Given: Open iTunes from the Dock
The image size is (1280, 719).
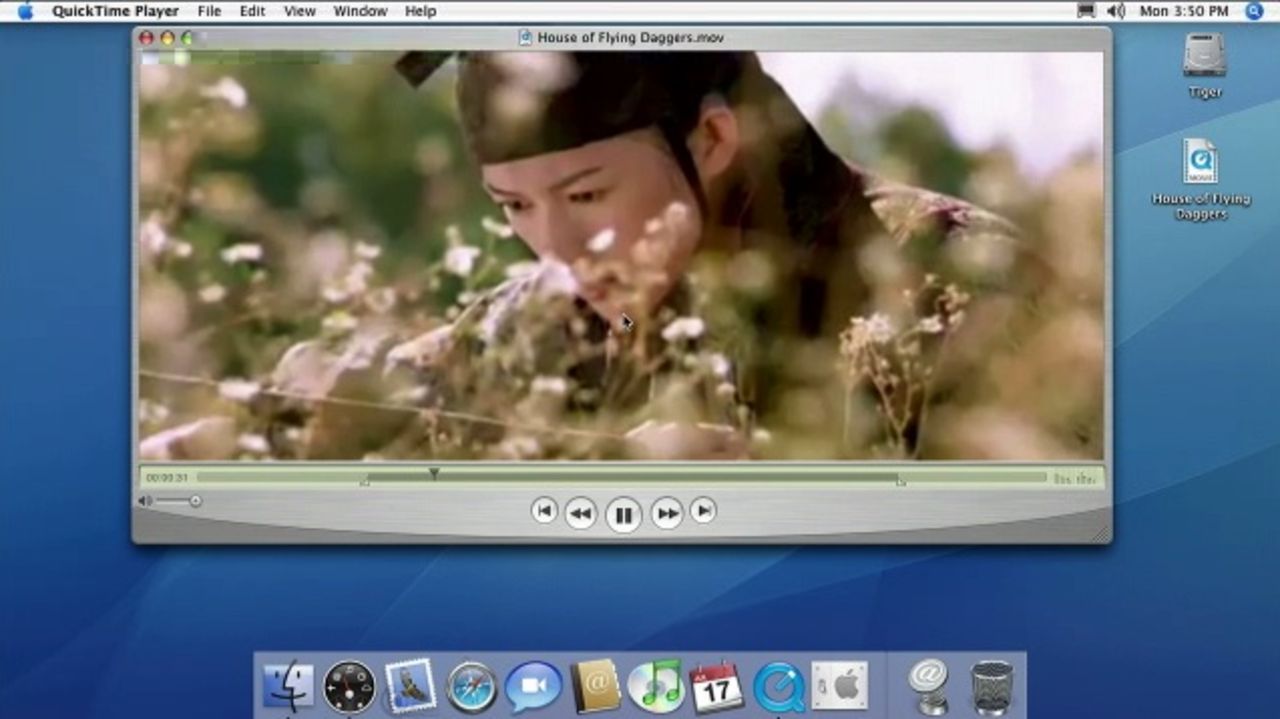Looking at the screenshot, I should point(655,687).
